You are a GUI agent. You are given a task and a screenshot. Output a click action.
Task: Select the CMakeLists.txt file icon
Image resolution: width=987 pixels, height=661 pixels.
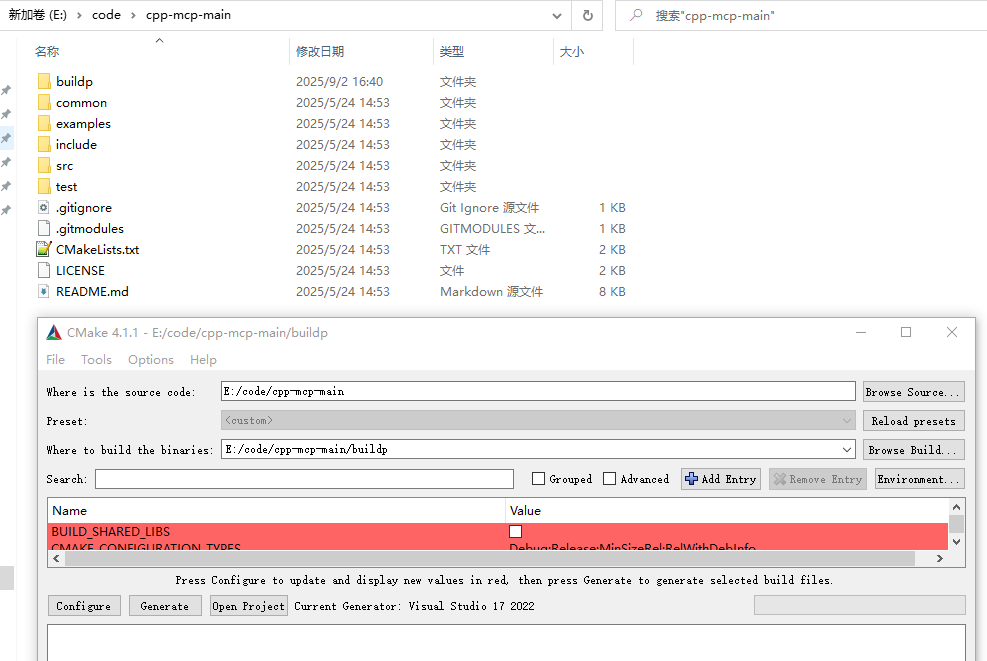[x=43, y=249]
